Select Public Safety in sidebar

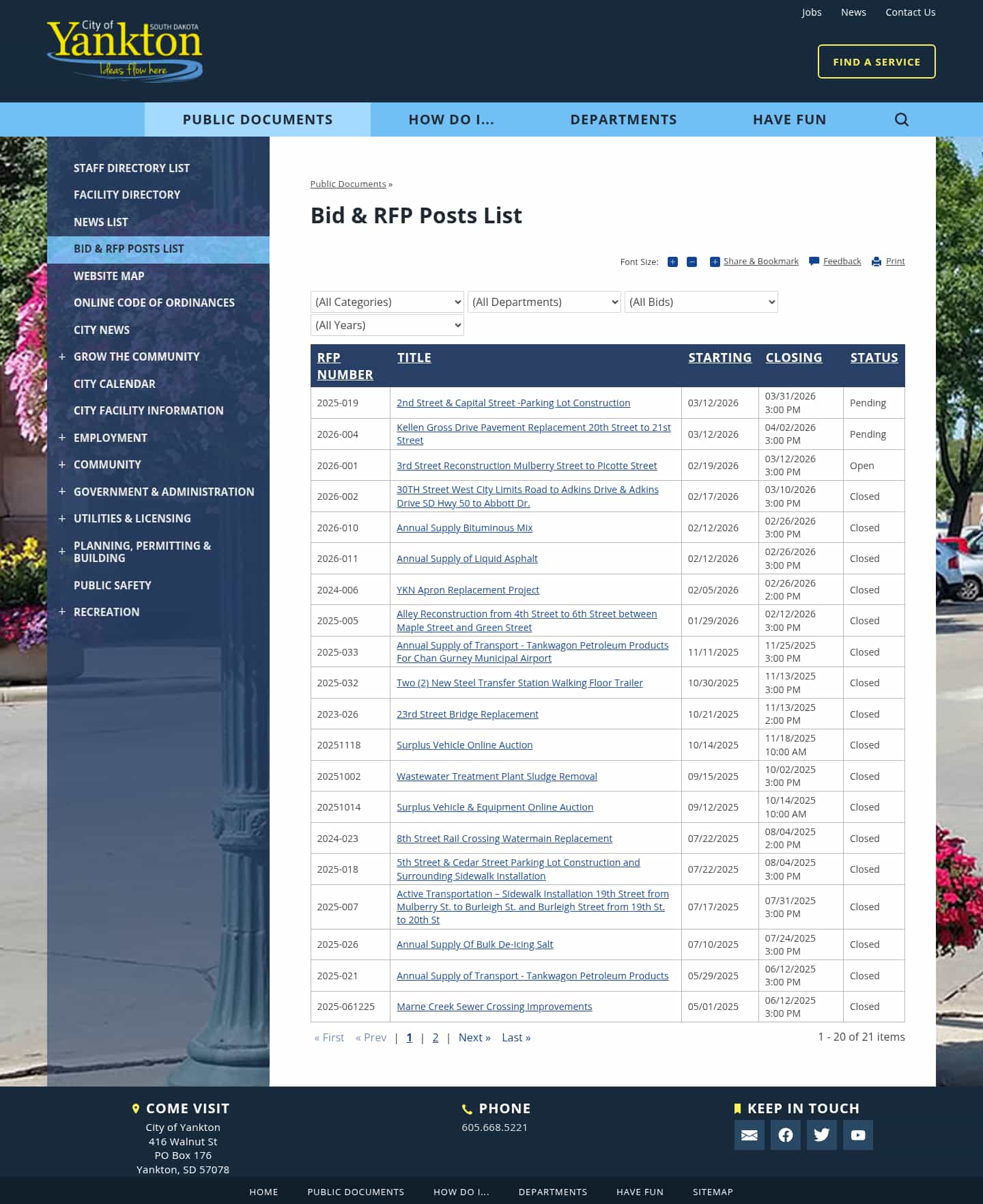click(x=113, y=585)
